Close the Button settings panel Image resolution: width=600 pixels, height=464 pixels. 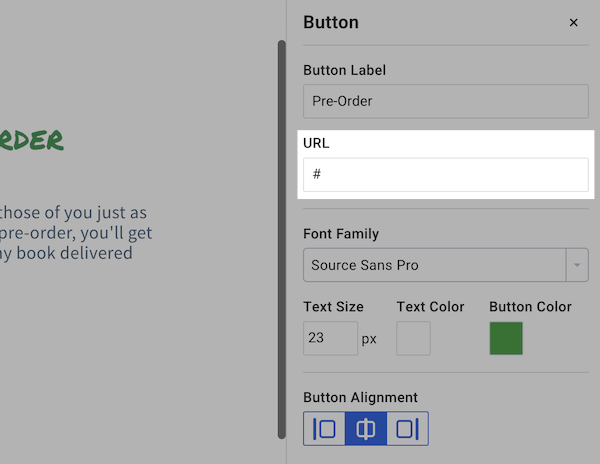click(x=573, y=23)
